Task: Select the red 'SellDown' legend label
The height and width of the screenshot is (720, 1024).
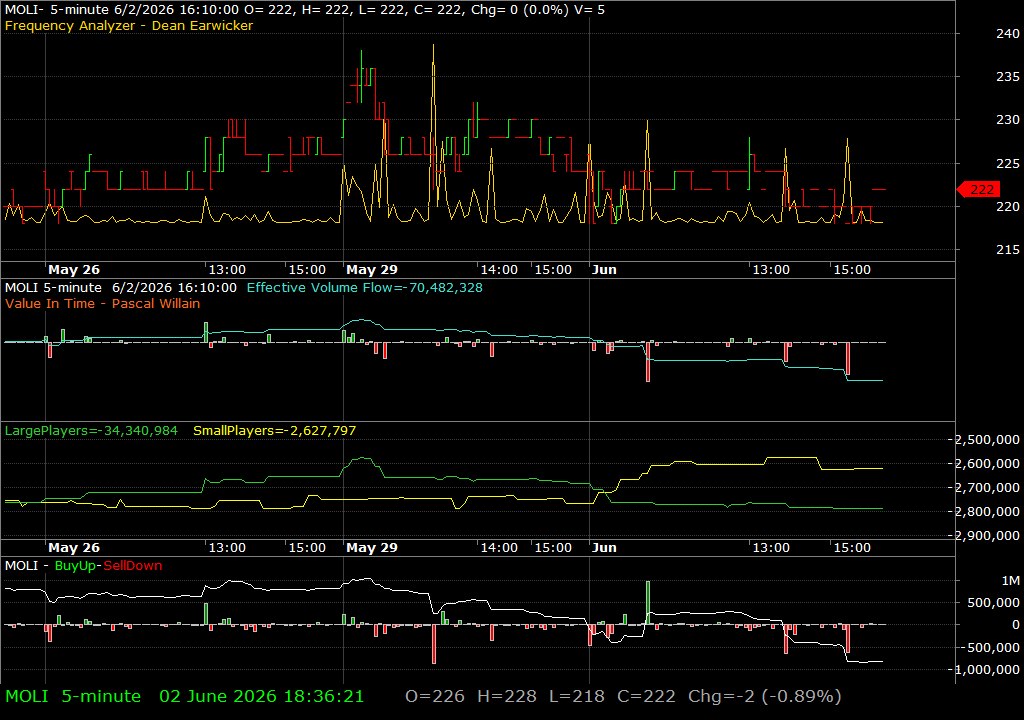Action: 133,566
